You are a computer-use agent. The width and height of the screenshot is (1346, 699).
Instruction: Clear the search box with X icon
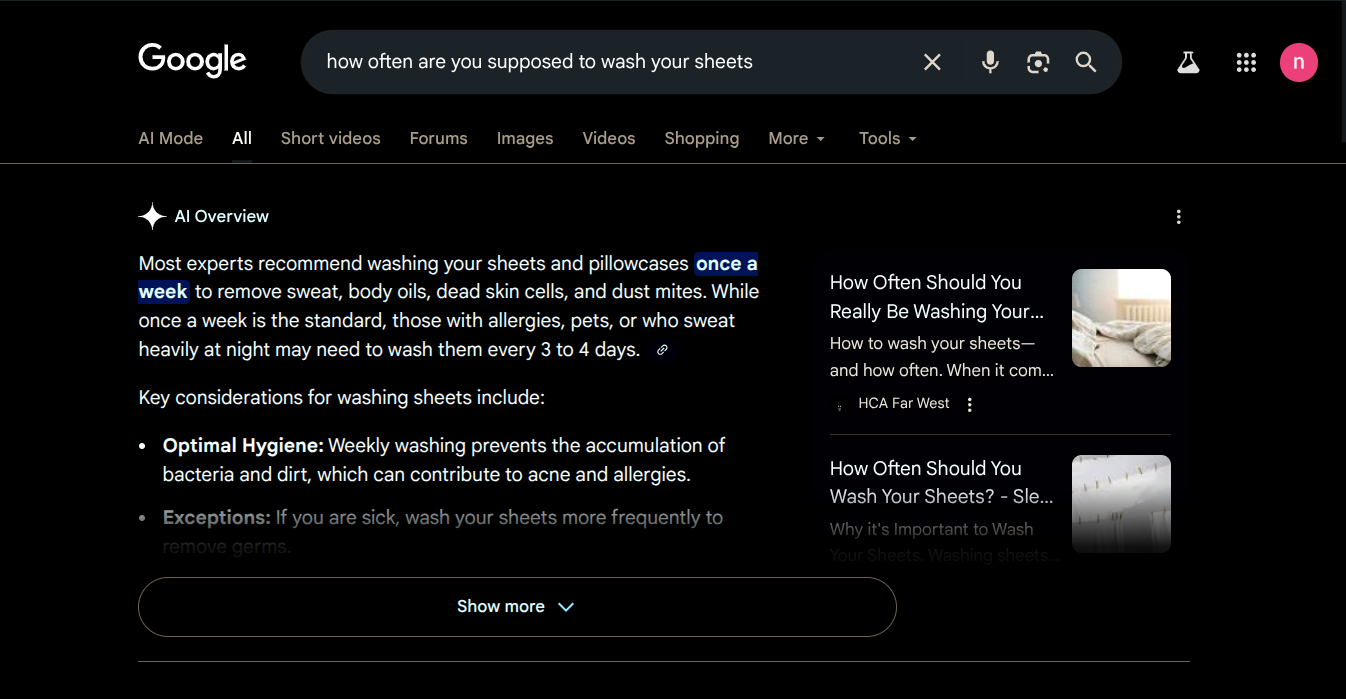[932, 62]
